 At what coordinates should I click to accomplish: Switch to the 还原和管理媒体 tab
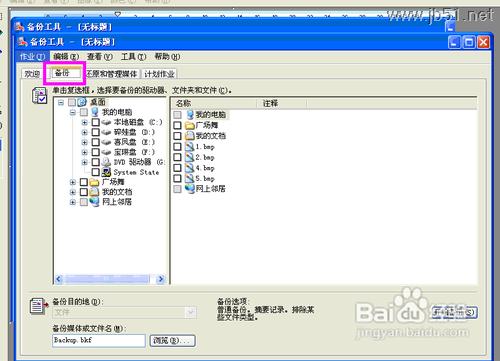point(112,74)
